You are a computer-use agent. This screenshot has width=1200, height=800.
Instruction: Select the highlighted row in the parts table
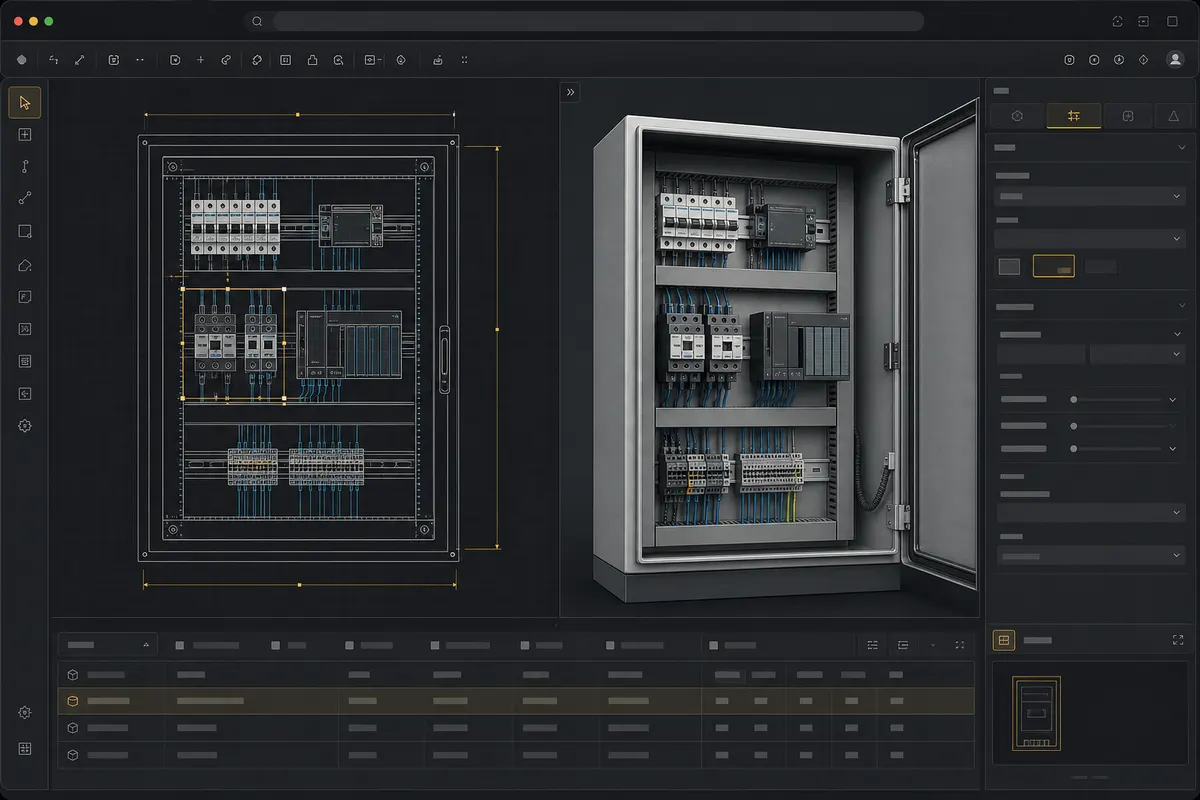point(516,701)
